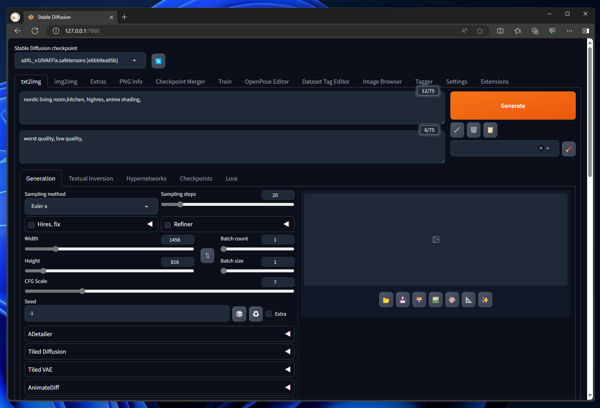Click the Batch count number field
Viewport: 600px width, 408px height.
tap(278, 240)
